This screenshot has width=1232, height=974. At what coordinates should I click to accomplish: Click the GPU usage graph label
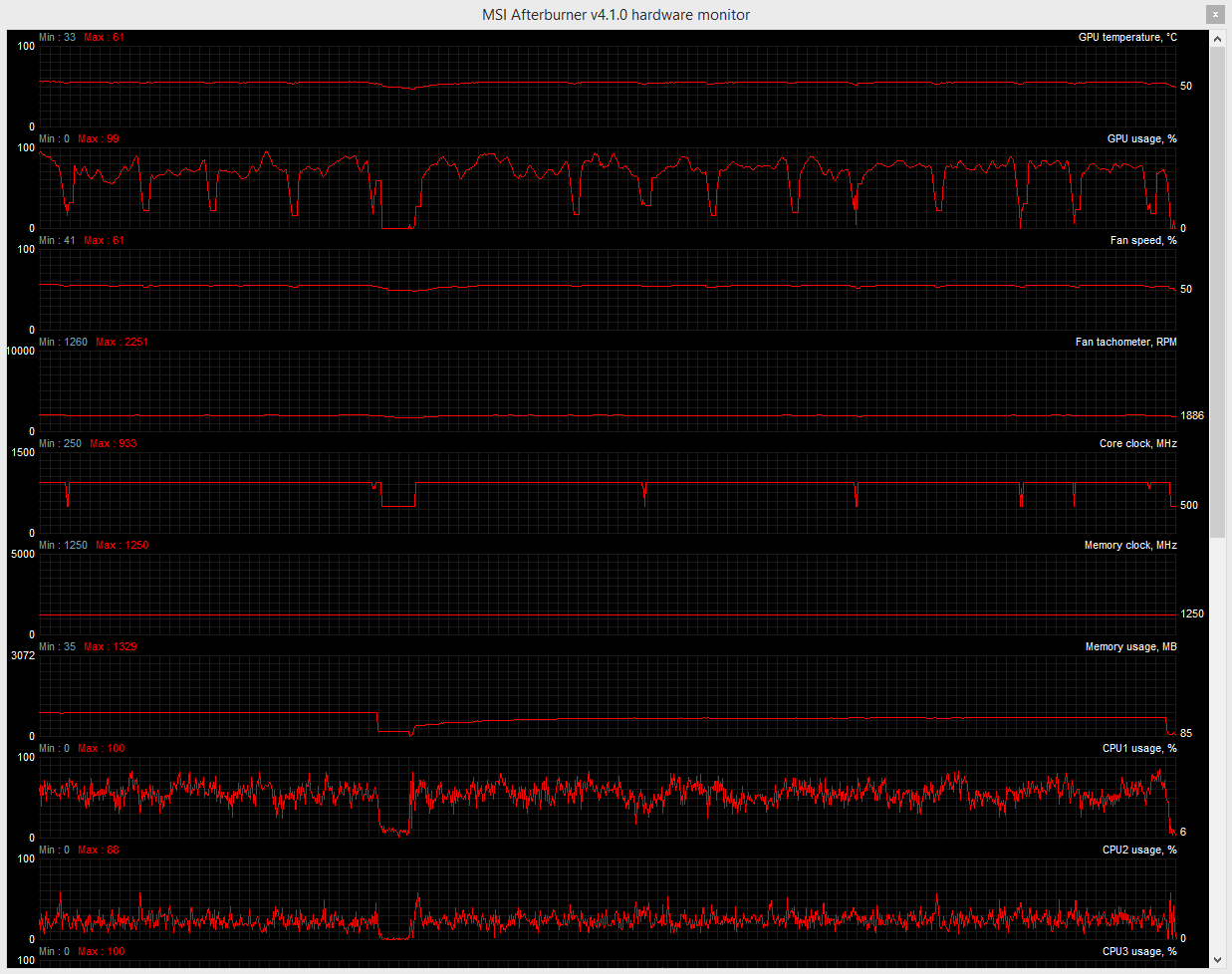[x=1141, y=138]
